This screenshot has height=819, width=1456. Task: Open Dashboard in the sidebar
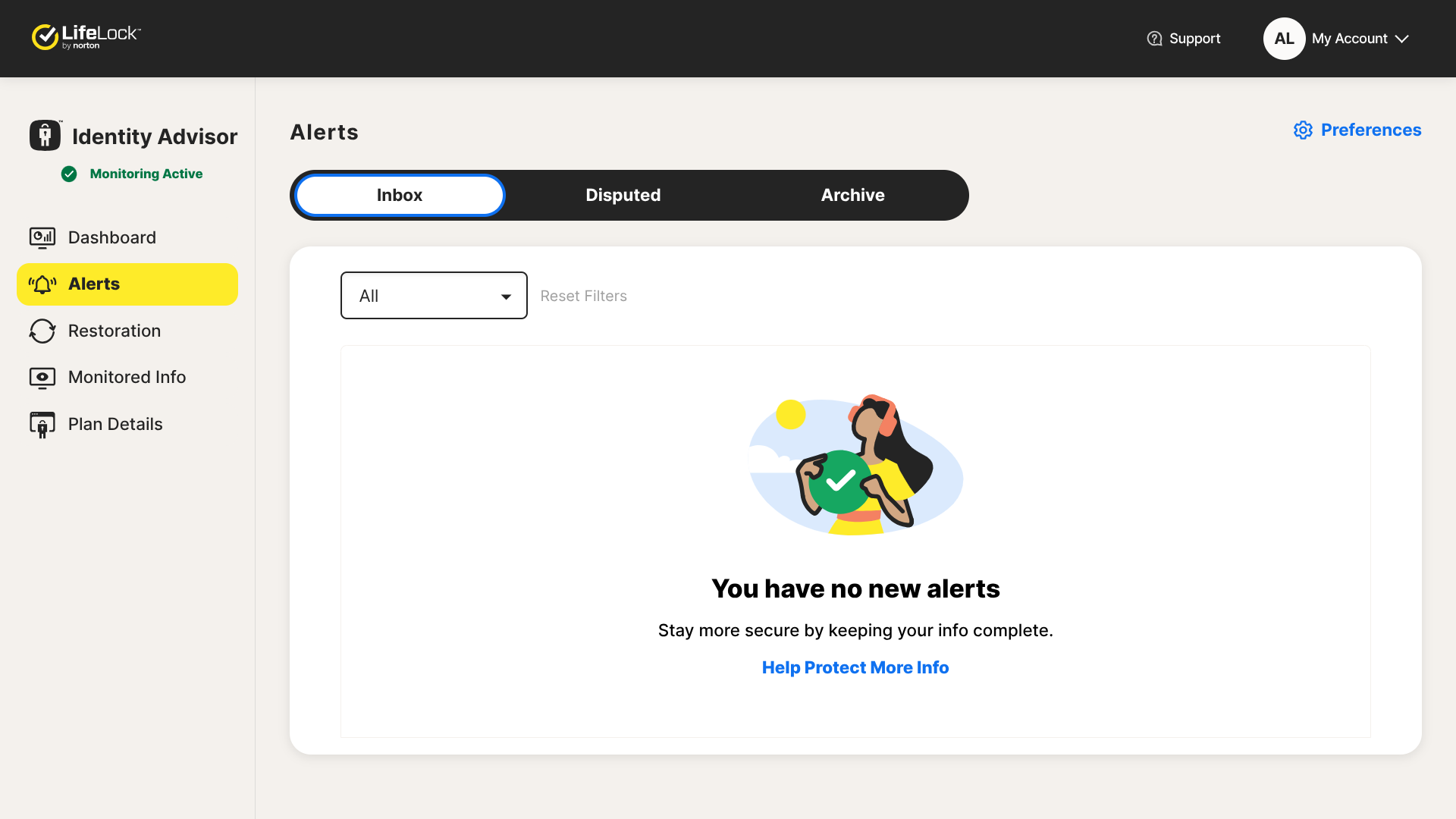click(127, 238)
